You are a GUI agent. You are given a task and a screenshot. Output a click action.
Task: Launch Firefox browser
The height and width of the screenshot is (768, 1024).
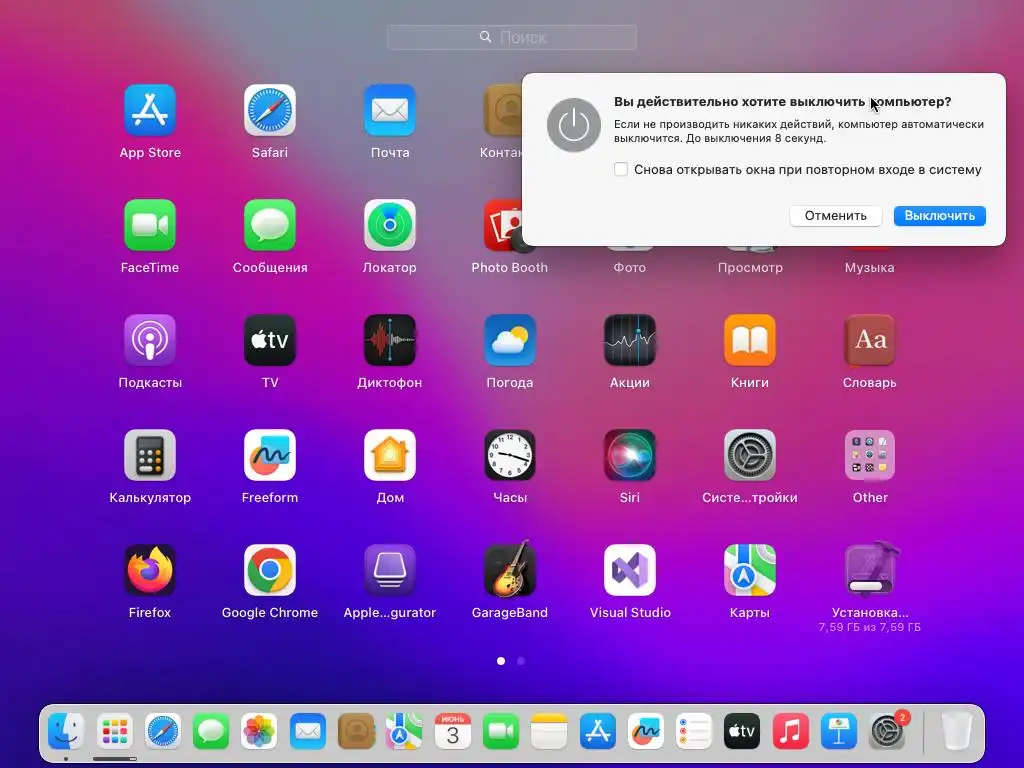click(x=150, y=569)
